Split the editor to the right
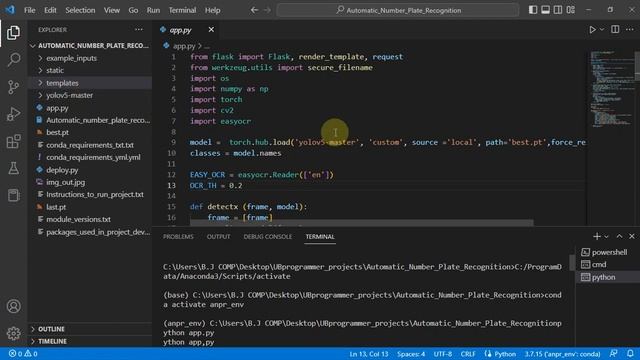This screenshot has width=640, height=360. point(615,29)
